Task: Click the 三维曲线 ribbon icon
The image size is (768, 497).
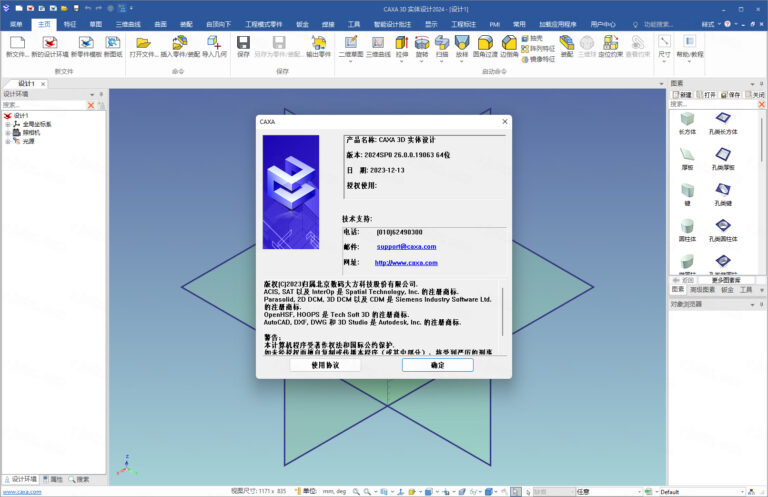Action: pos(378,43)
